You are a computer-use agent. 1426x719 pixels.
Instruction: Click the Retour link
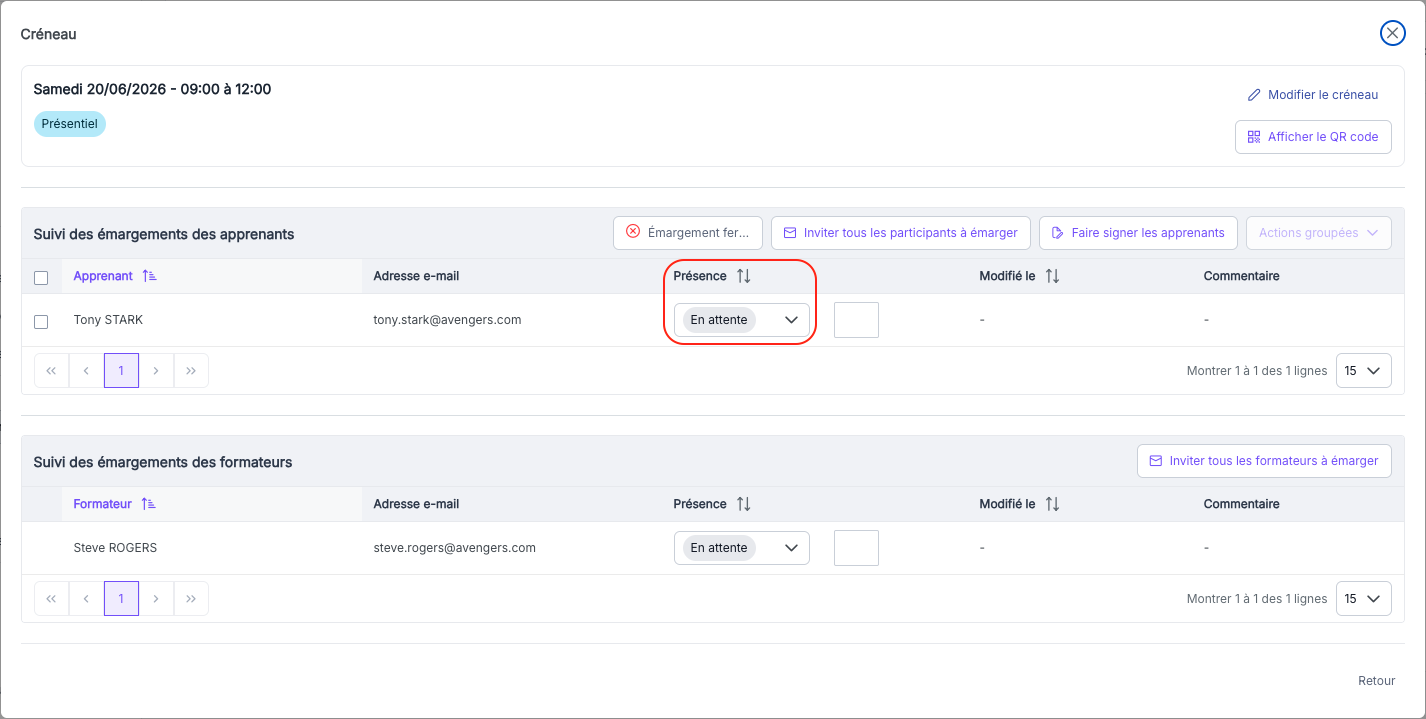point(1376,681)
